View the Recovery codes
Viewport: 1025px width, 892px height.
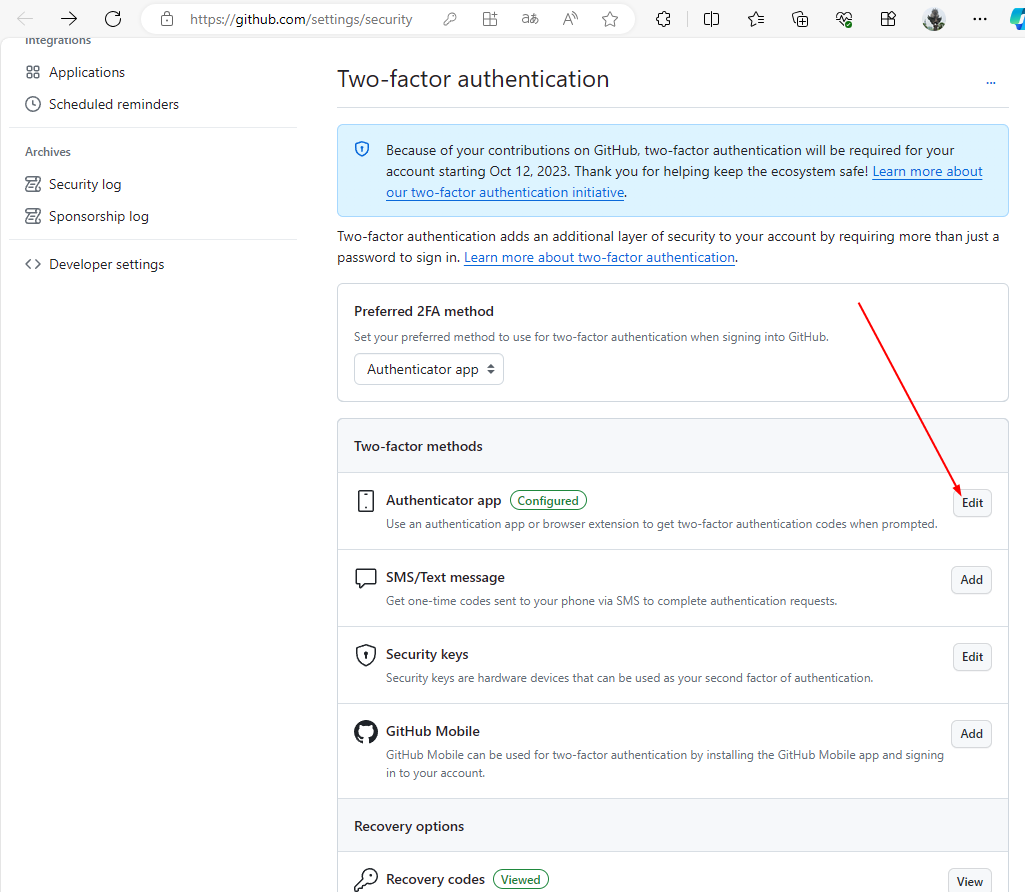(x=969, y=881)
